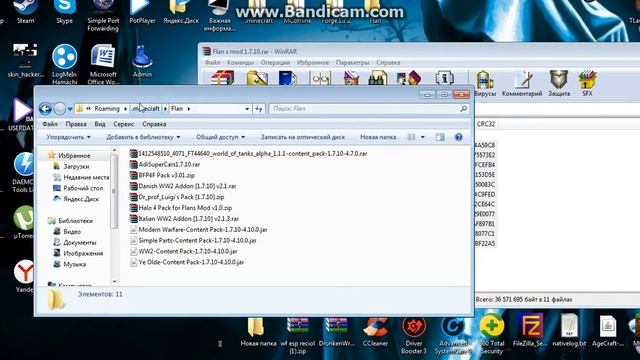This screenshot has height=360, width=640.
Task: Select Modern Warfare-Content Pack jar file
Action: (198, 229)
